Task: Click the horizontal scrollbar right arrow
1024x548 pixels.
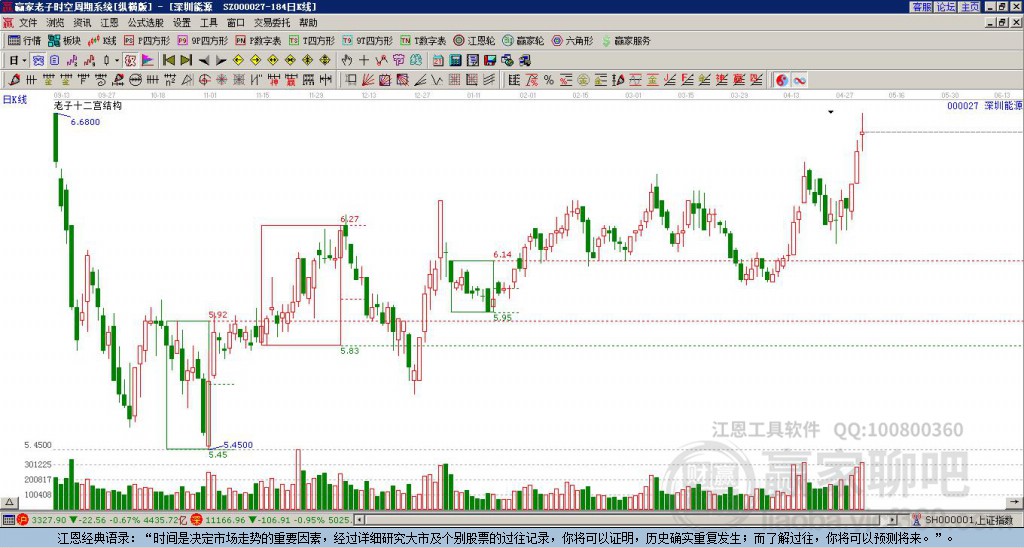Action: (893, 520)
